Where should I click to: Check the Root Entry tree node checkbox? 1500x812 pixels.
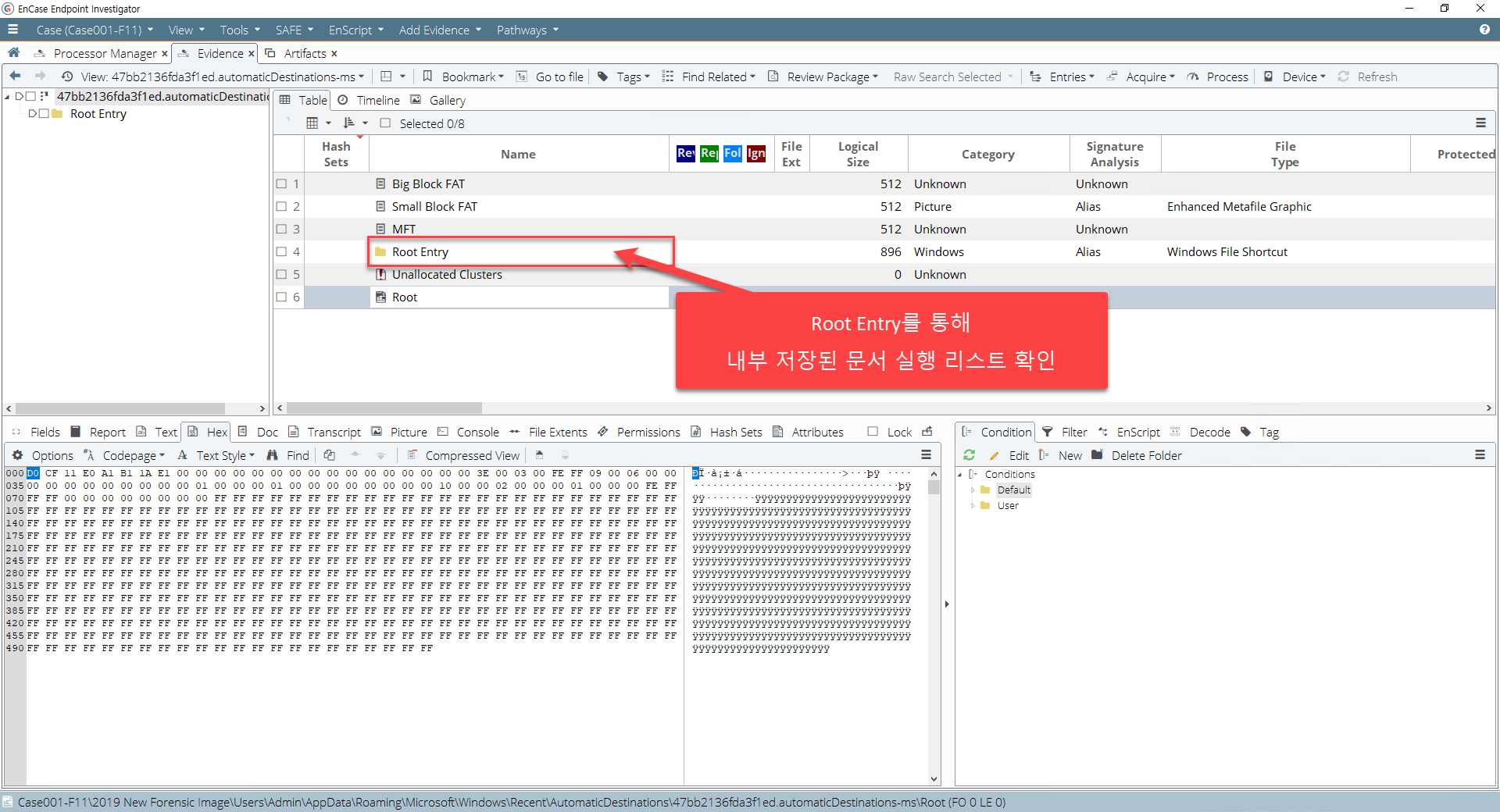[x=45, y=113]
